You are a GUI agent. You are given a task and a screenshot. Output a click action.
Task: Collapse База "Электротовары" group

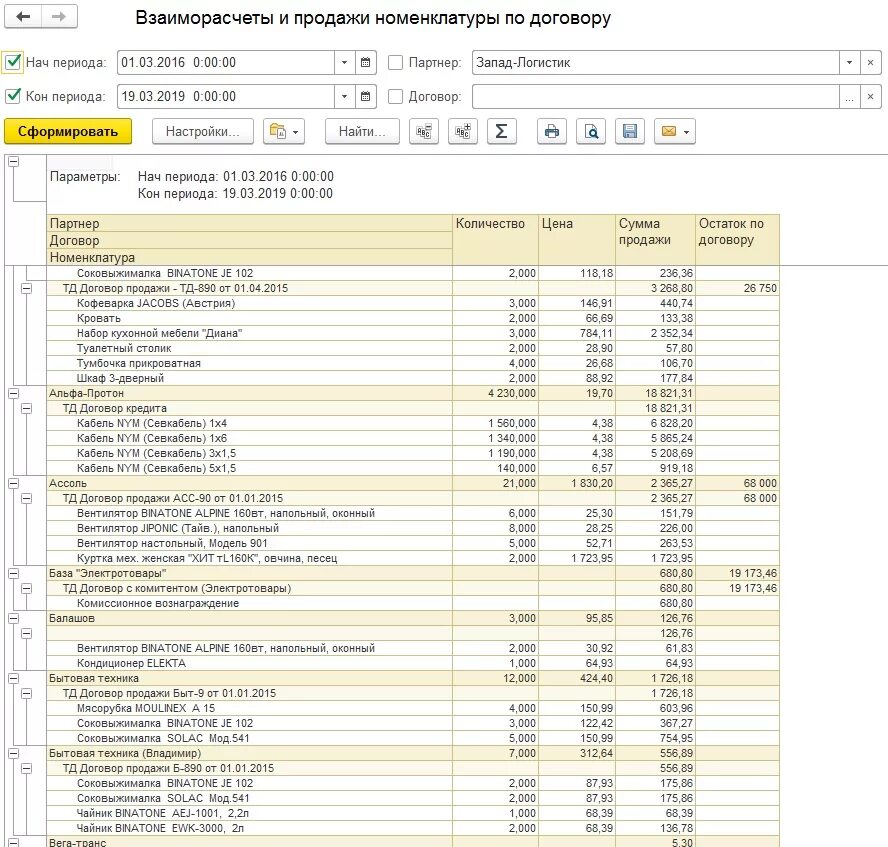(13, 573)
